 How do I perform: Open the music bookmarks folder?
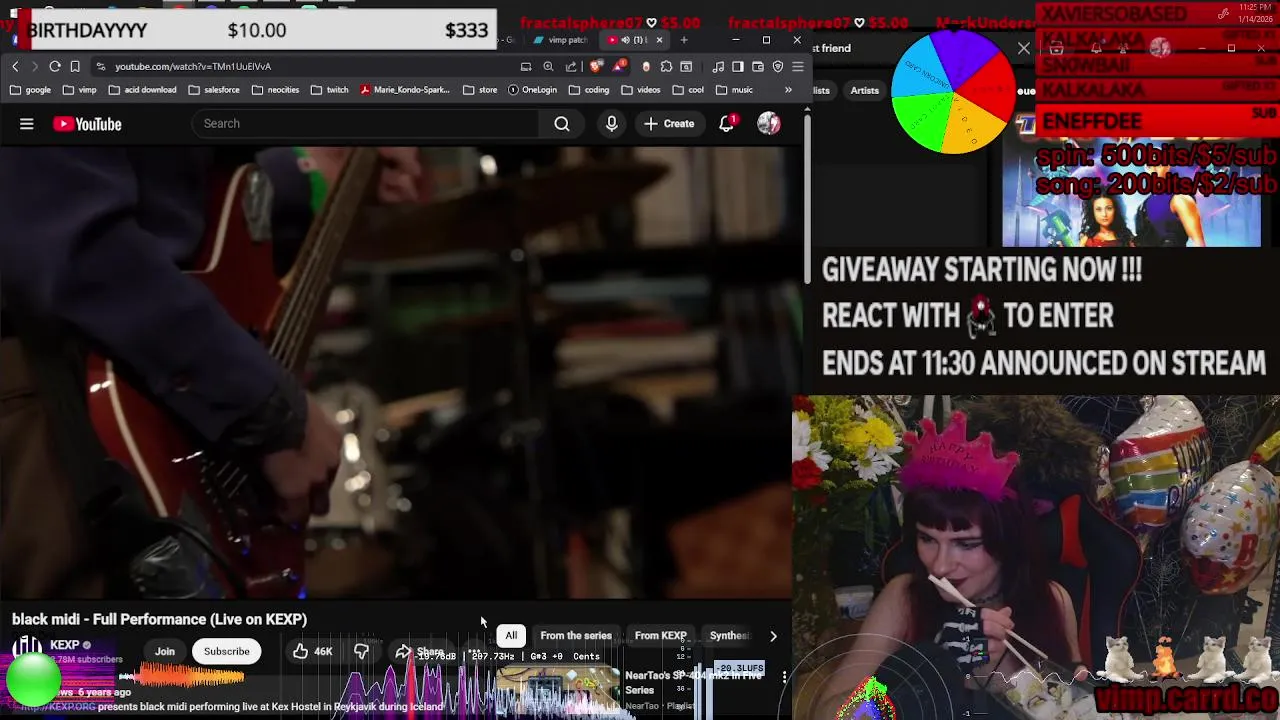(x=733, y=90)
